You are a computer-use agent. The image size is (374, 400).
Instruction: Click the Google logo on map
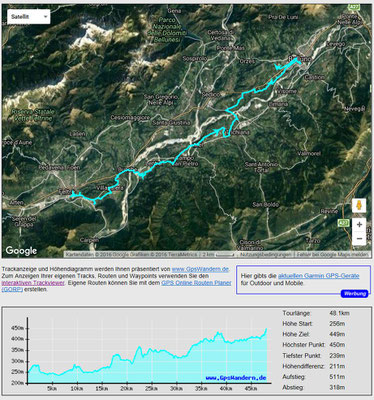(21, 251)
